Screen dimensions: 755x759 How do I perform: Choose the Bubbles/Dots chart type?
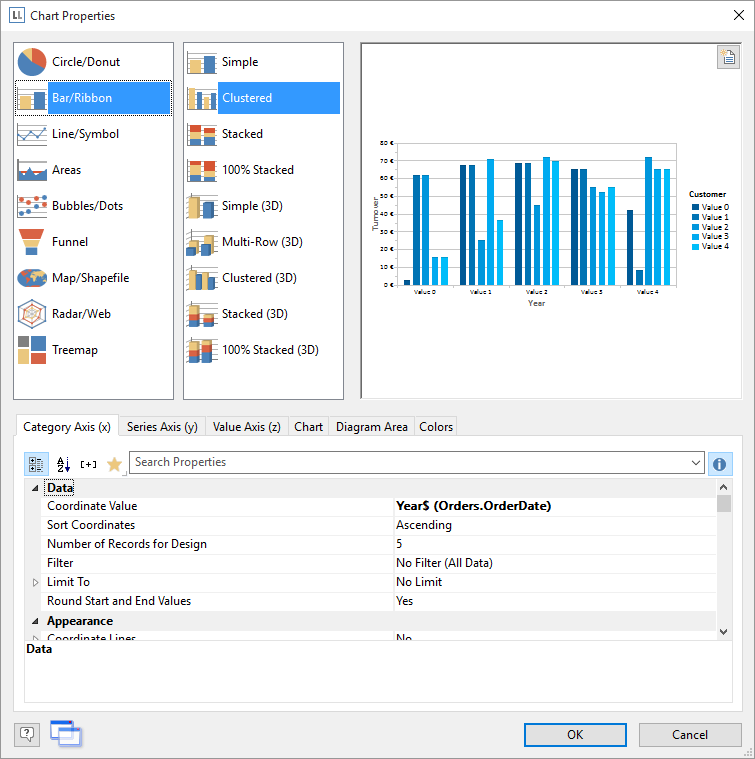pyautogui.click(x=87, y=206)
